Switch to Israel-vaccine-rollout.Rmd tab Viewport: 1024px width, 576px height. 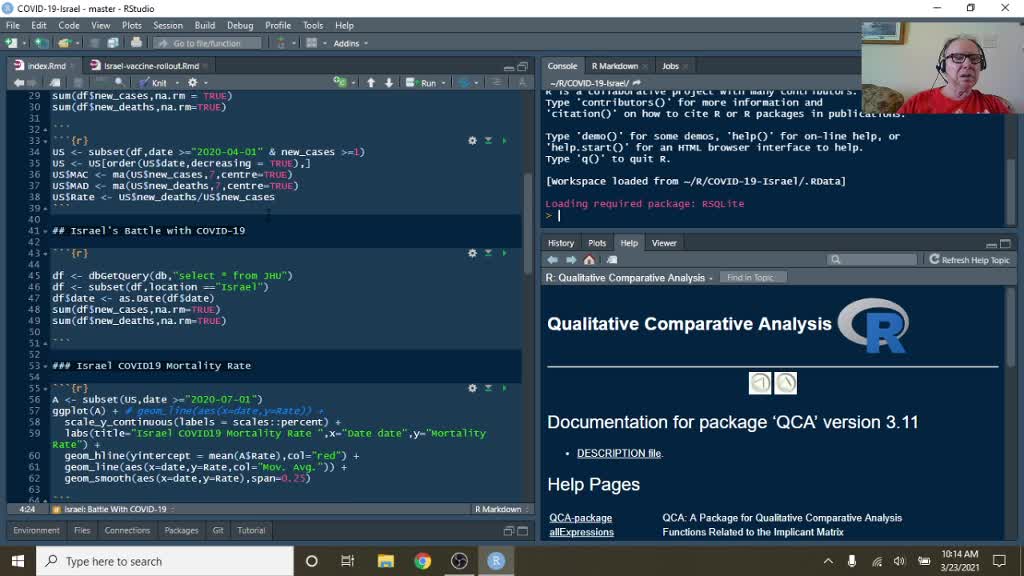click(x=151, y=66)
